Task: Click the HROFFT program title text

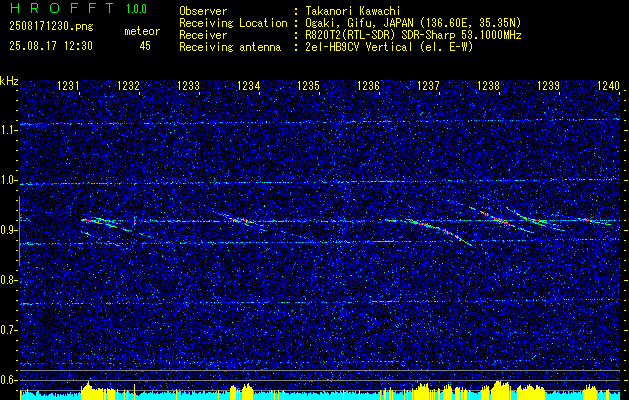Action: tap(62, 8)
